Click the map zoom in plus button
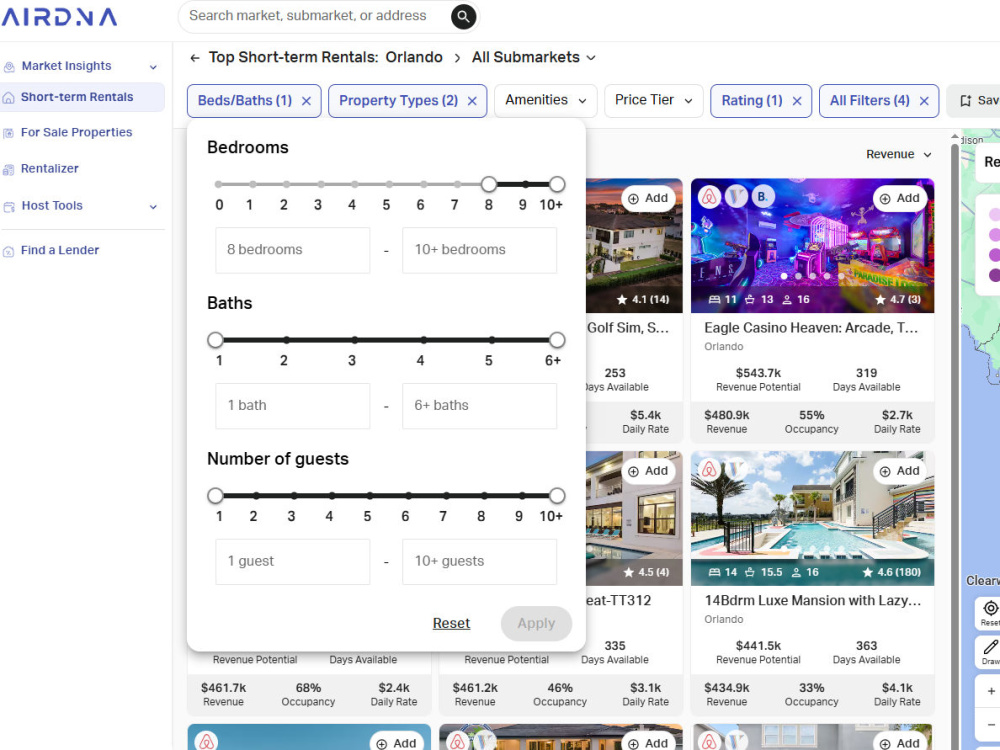 [x=990, y=691]
